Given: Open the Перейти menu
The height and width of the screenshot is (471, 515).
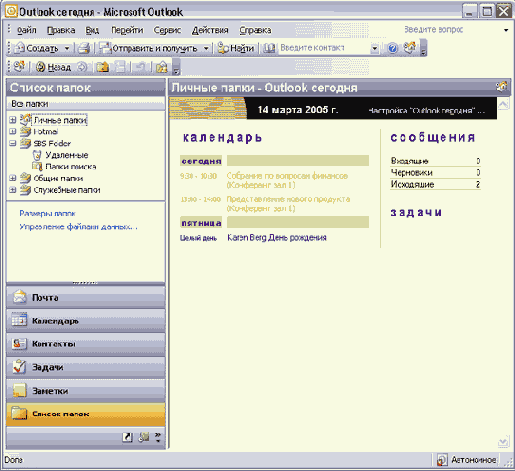Looking at the screenshot, I should [127, 30].
